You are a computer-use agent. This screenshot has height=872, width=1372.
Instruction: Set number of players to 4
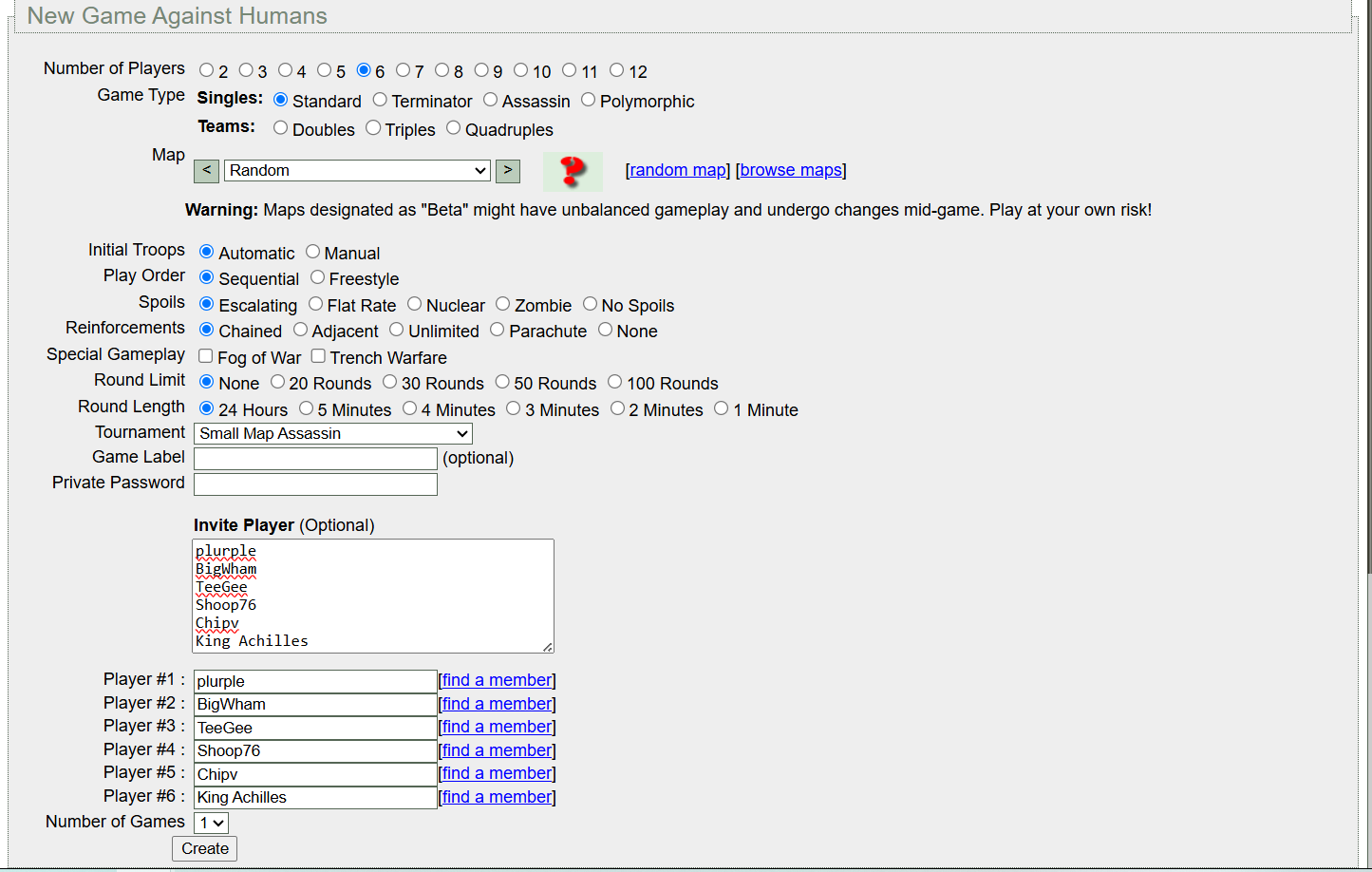pyautogui.click(x=285, y=70)
